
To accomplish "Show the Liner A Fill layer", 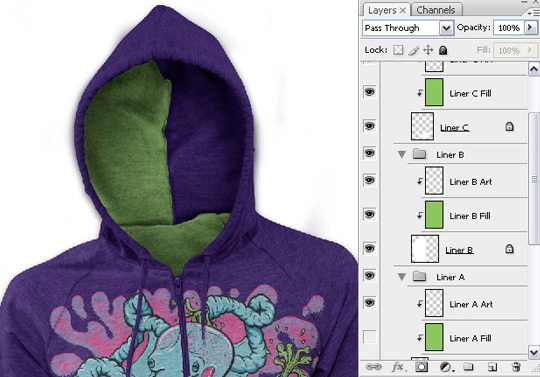I will pos(370,337).
